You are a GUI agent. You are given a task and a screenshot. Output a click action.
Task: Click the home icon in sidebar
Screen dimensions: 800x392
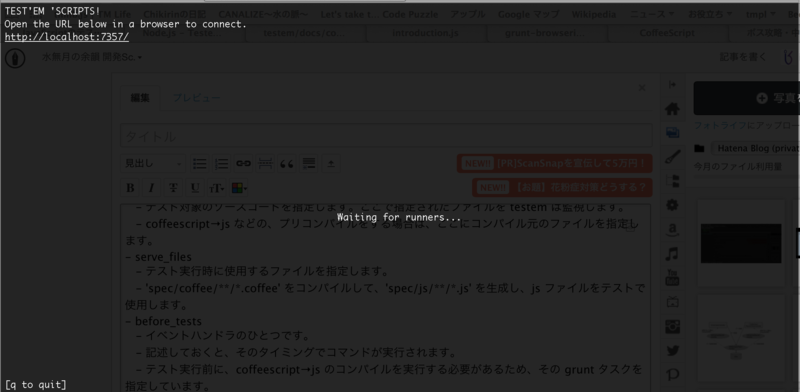672,108
